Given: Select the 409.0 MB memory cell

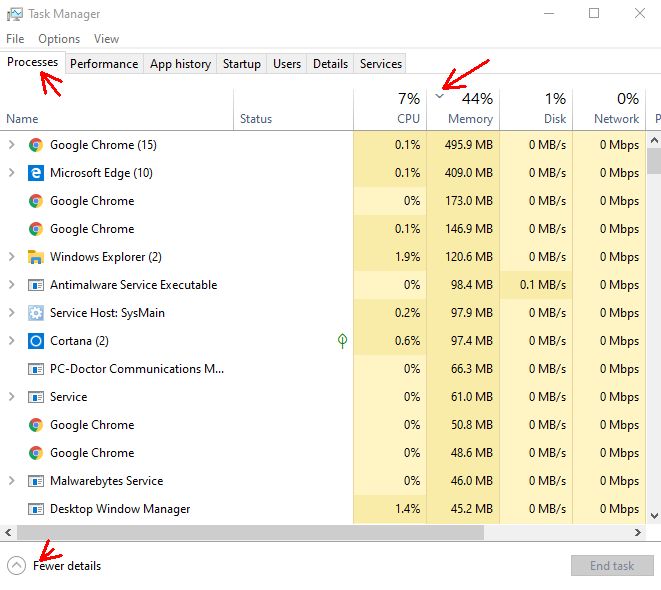Looking at the screenshot, I should pyautogui.click(x=463, y=173).
